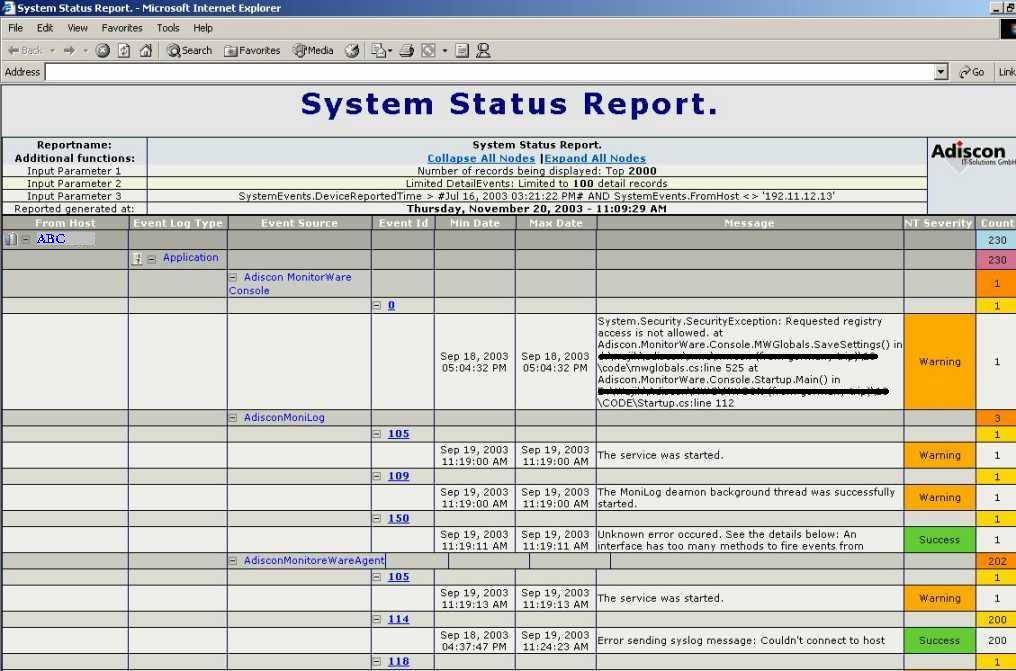Click into the Address input field
This screenshot has height=671, width=1016.
coord(489,72)
